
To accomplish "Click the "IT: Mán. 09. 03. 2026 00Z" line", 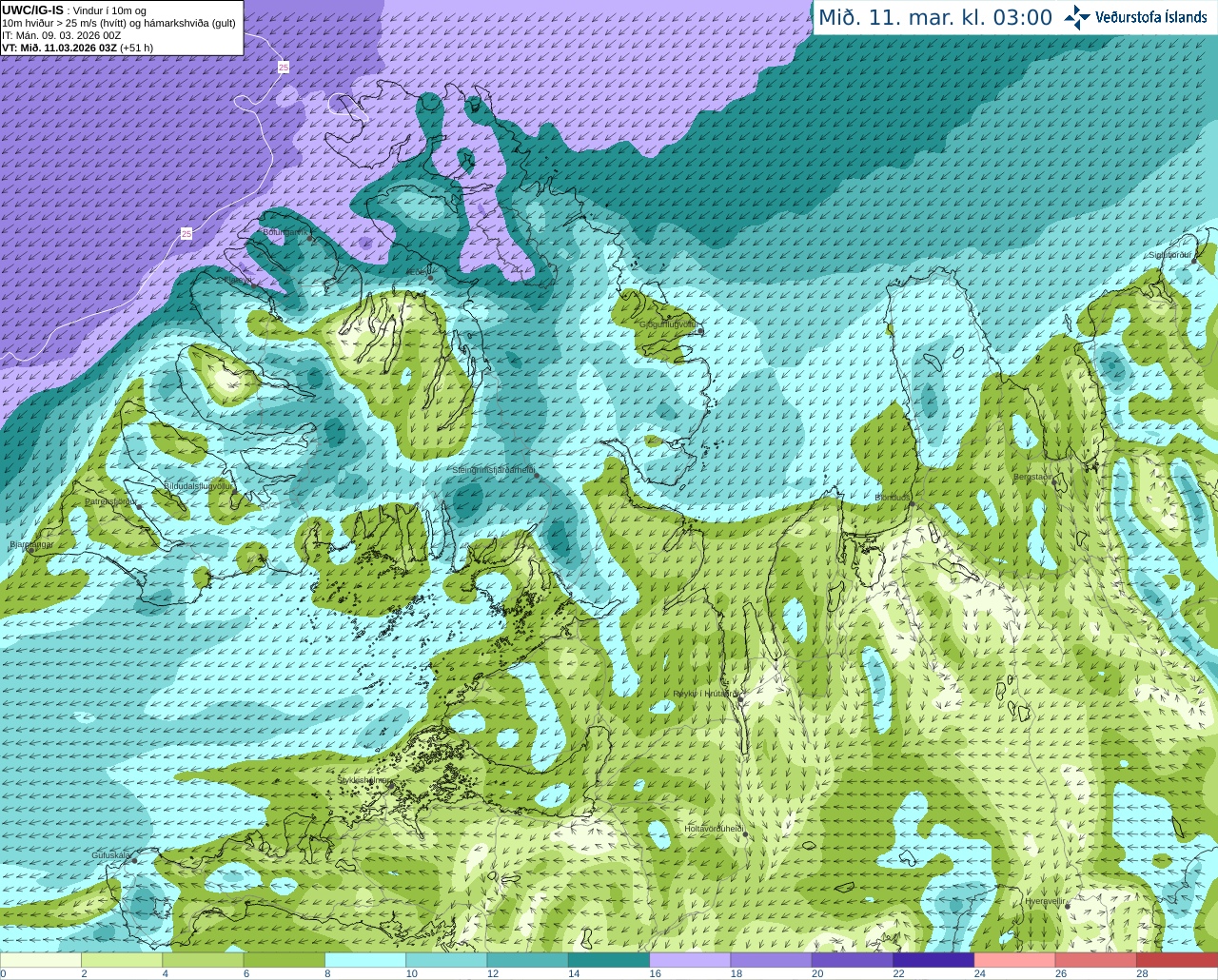I will (x=62, y=35).
